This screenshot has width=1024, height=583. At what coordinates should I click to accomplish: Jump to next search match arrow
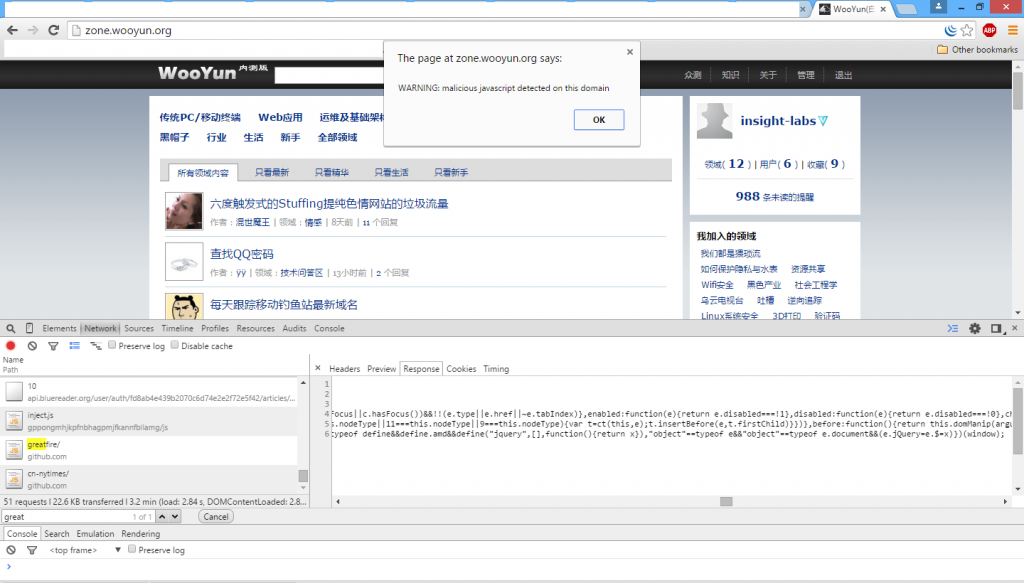tap(175, 517)
